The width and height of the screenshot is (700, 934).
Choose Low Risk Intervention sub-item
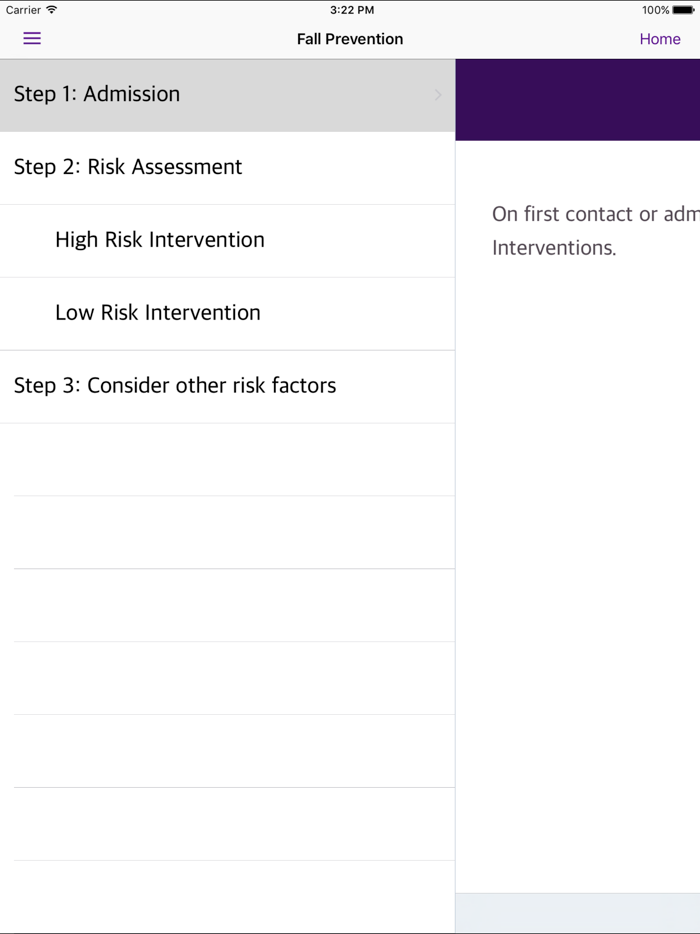click(158, 313)
